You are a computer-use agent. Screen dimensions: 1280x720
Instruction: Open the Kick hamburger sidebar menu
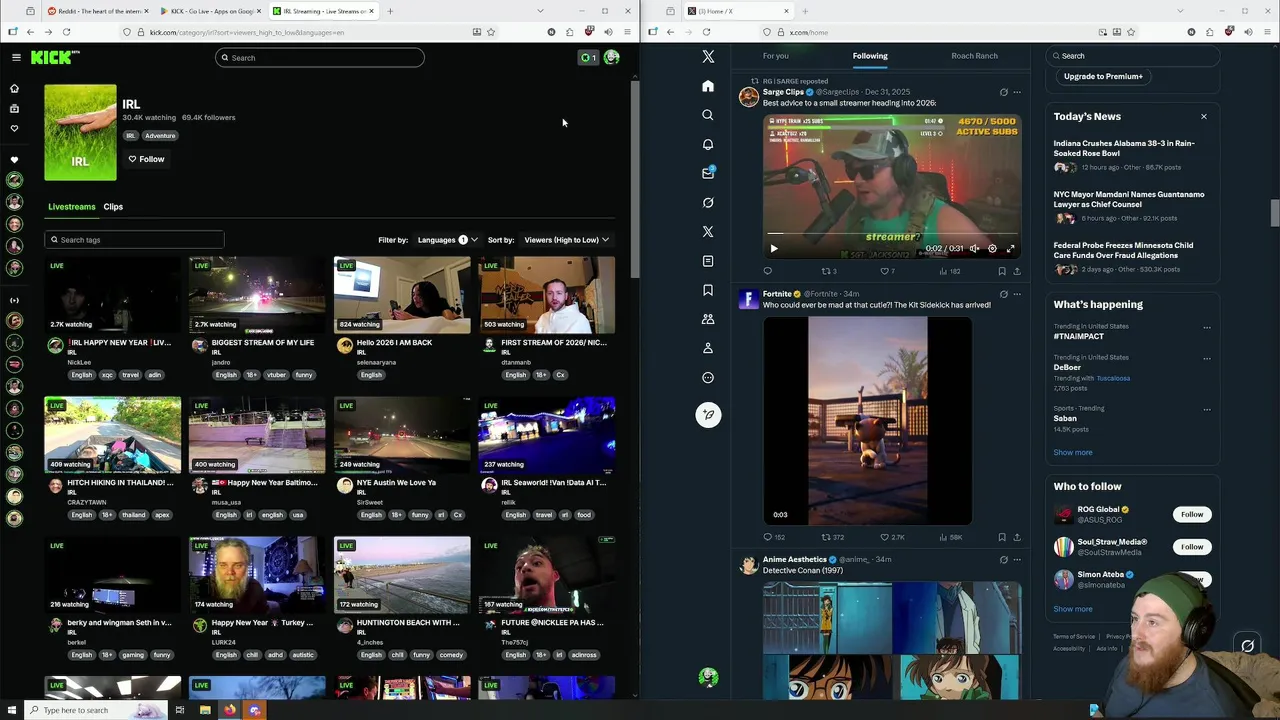[x=16, y=57]
